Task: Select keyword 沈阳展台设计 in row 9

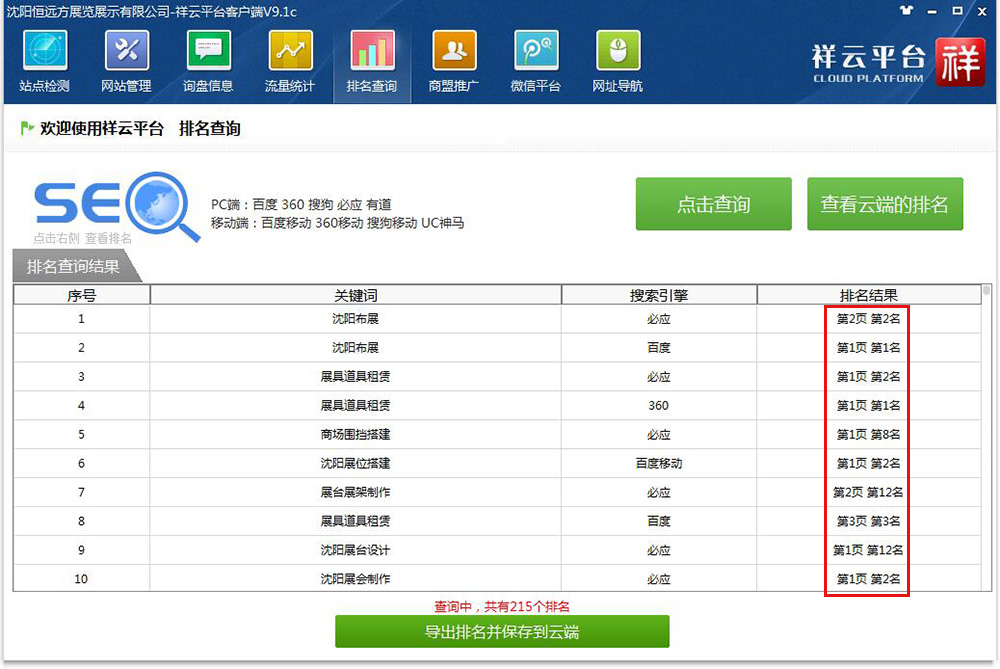Action: point(355,550)
